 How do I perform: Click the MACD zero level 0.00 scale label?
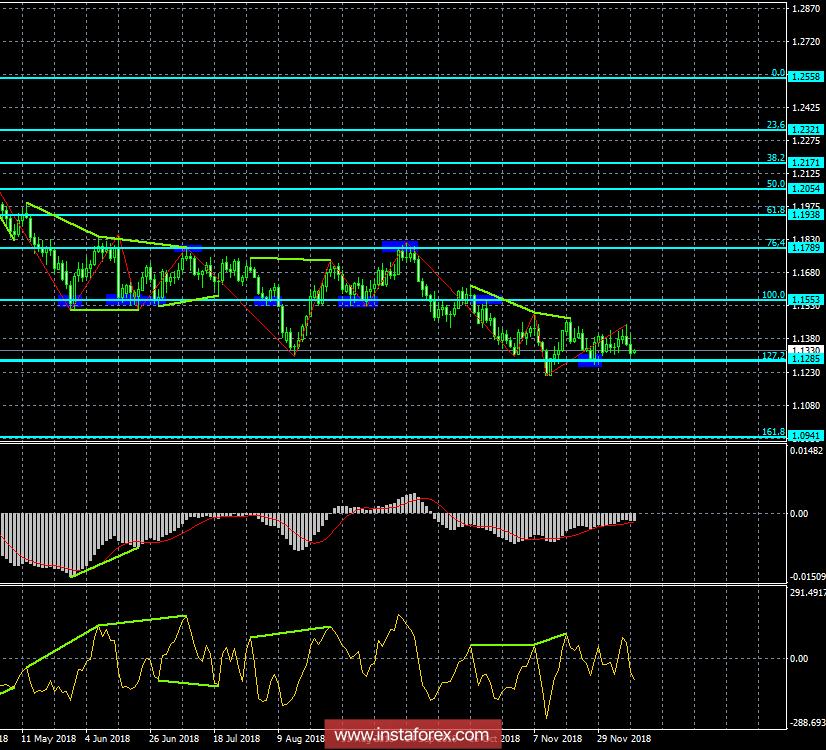pyautogui.click(x=799, y=513)
